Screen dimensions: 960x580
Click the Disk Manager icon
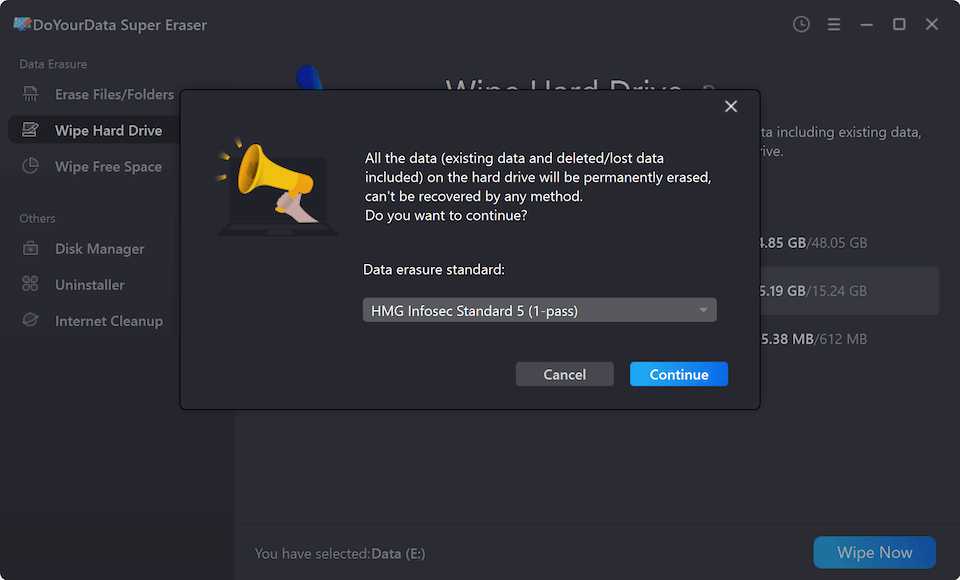(31, 249)
